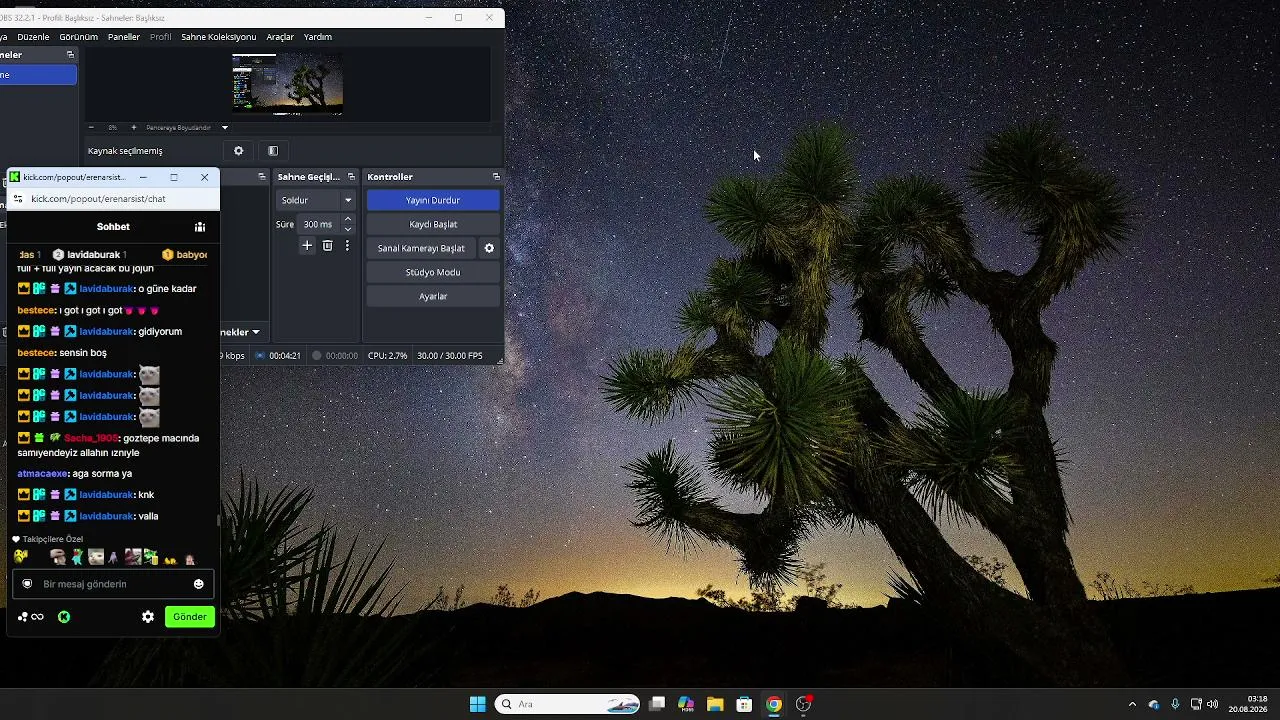Undock the Kontroller panel
1280x720 pixels.
[496, 177]
